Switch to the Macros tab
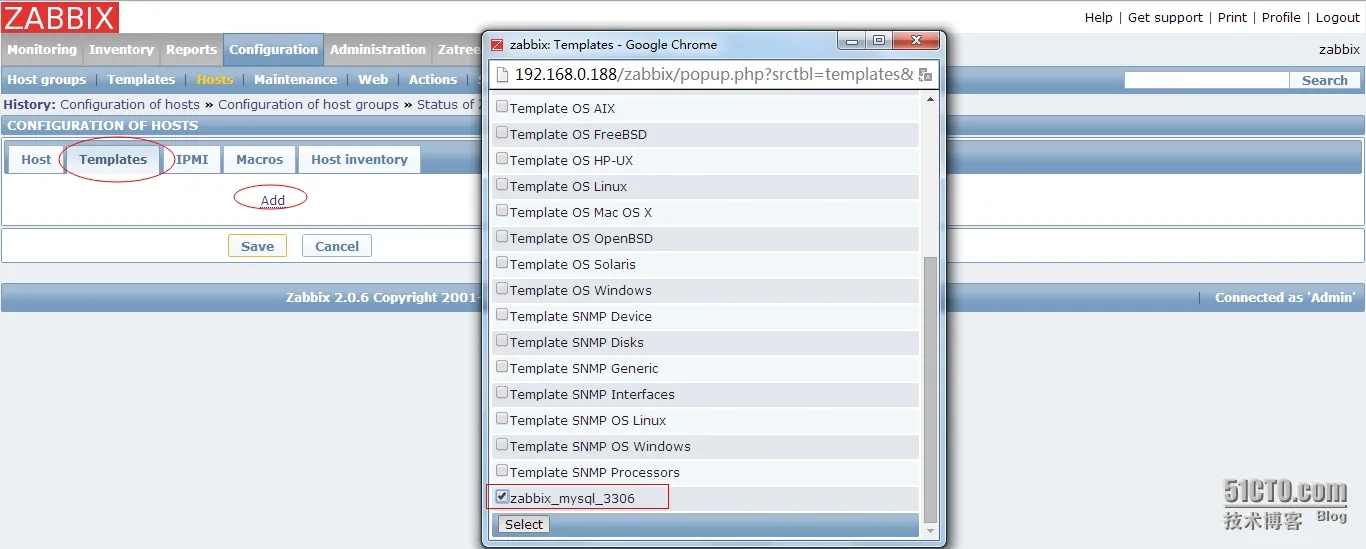This screenshot has height=549, width=1366. [260, 159]
